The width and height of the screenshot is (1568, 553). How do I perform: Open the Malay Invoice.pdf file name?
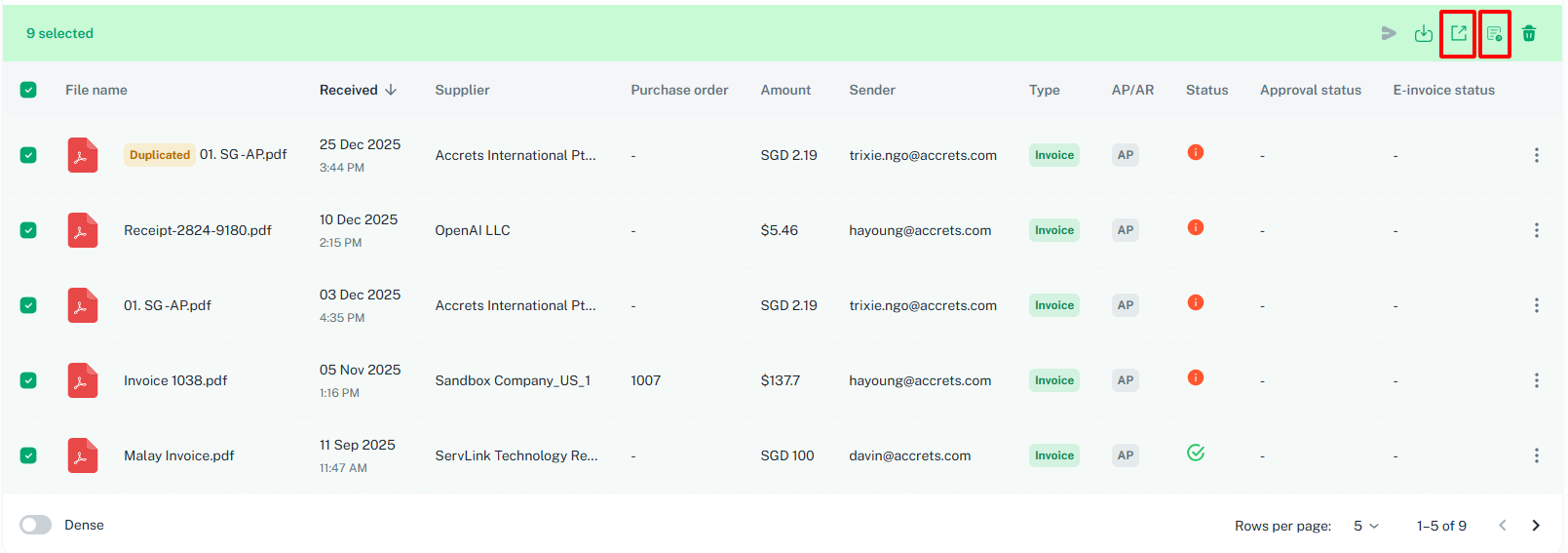(179, 455)
